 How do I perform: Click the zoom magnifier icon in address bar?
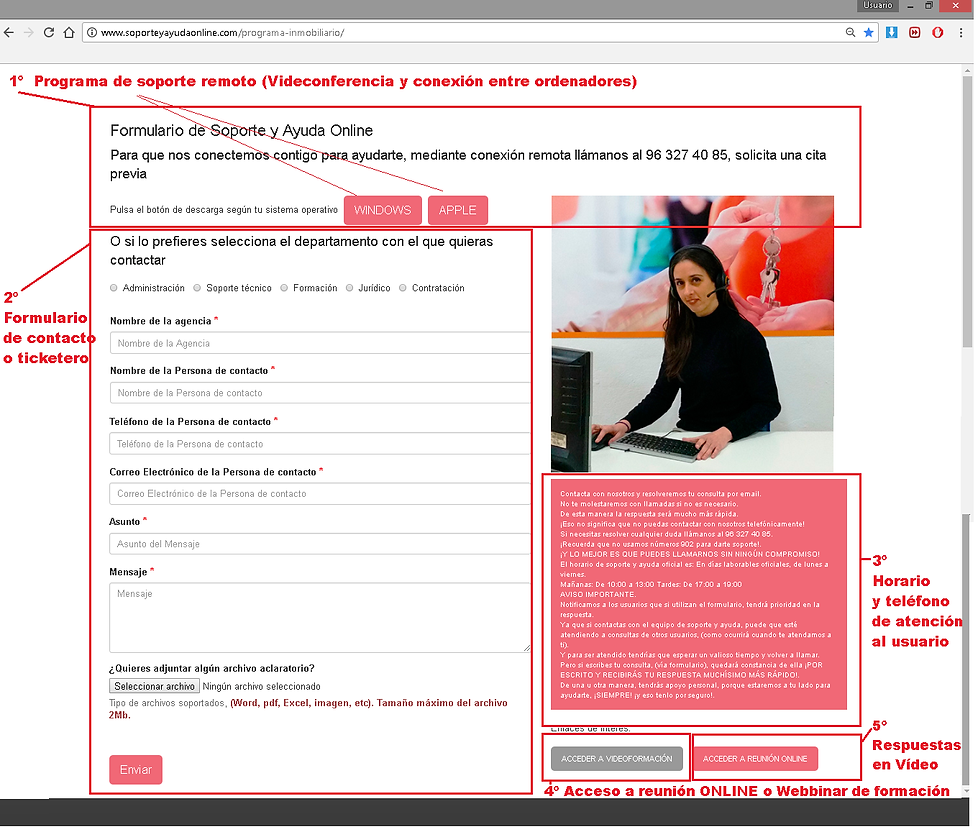point(850,32)
